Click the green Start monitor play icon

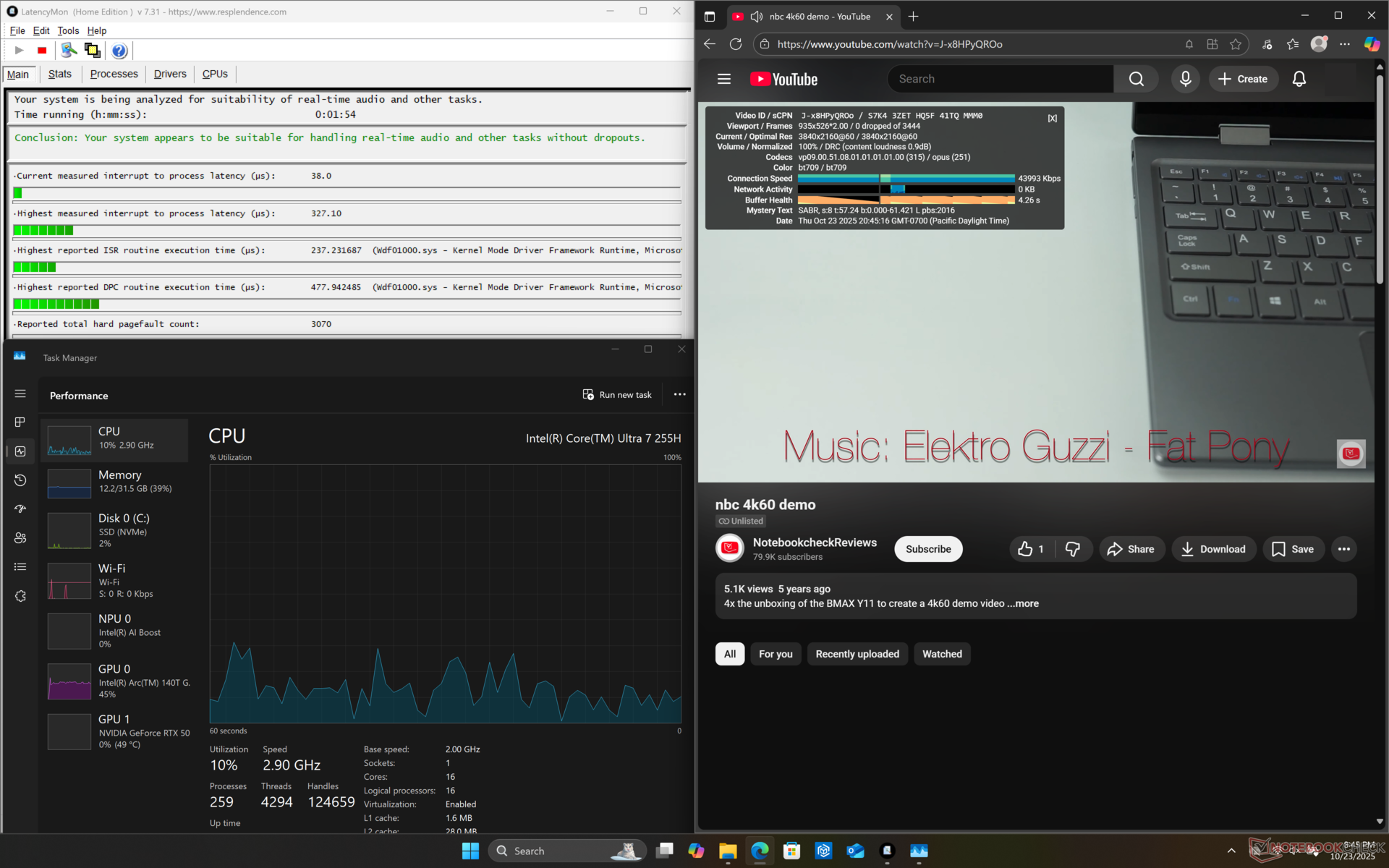click(20, 51)
